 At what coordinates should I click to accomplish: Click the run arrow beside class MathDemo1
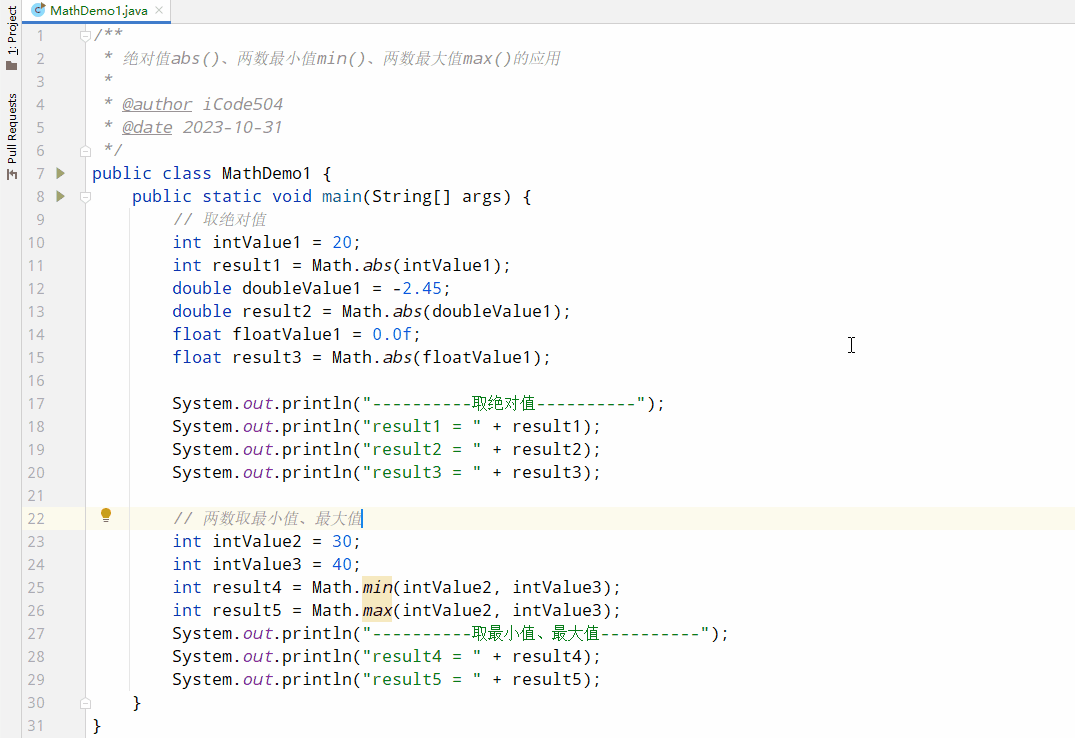[x=61, y=173]
